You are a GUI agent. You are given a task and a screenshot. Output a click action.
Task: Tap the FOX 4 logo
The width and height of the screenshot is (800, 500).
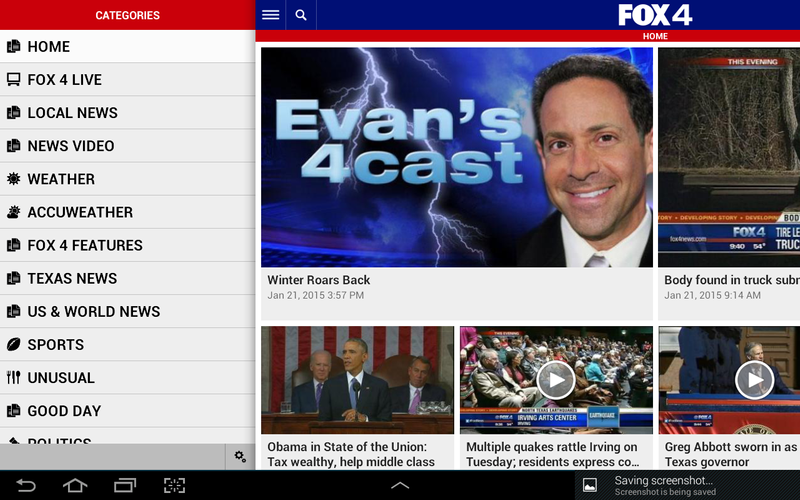655,15
